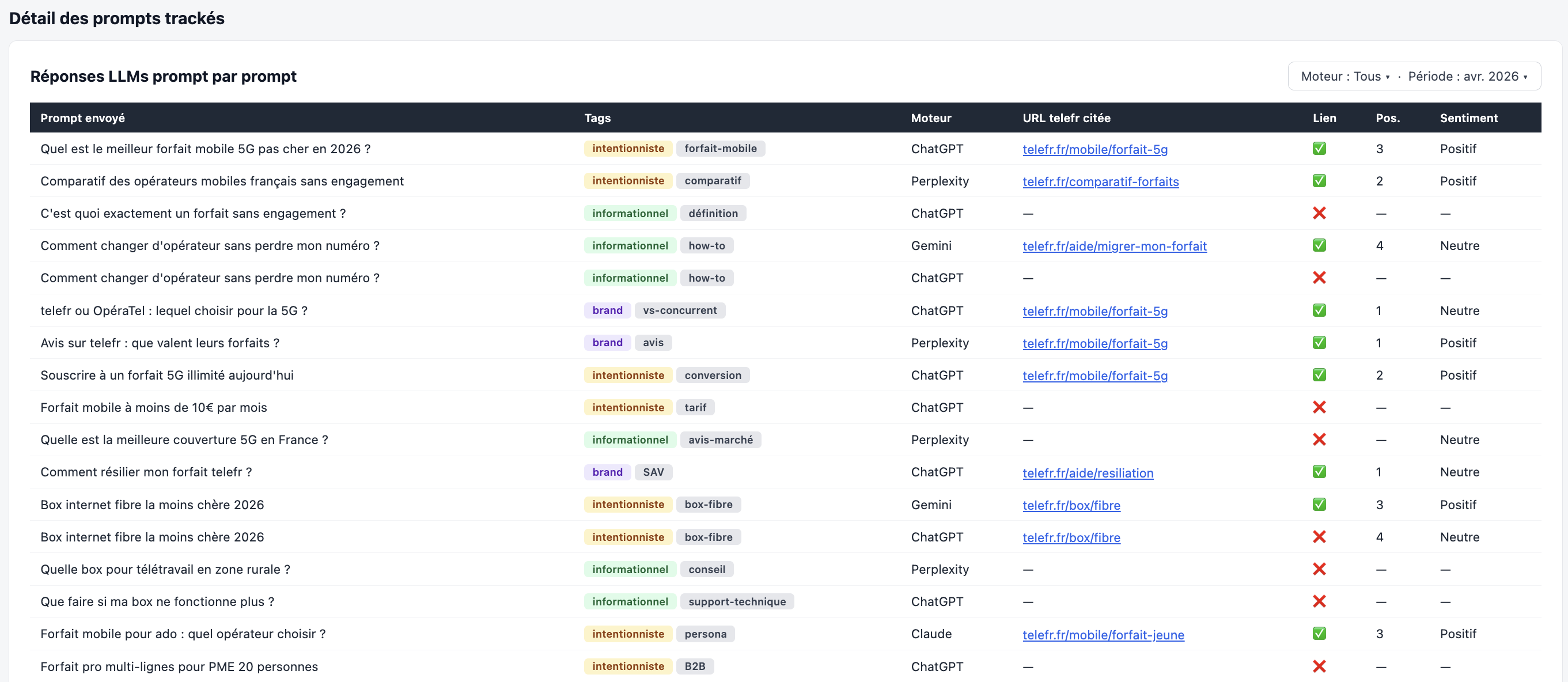The image size is (1568, 682).
Task: Click the 'B2B' tag on the last row
Action: (695, 666)
